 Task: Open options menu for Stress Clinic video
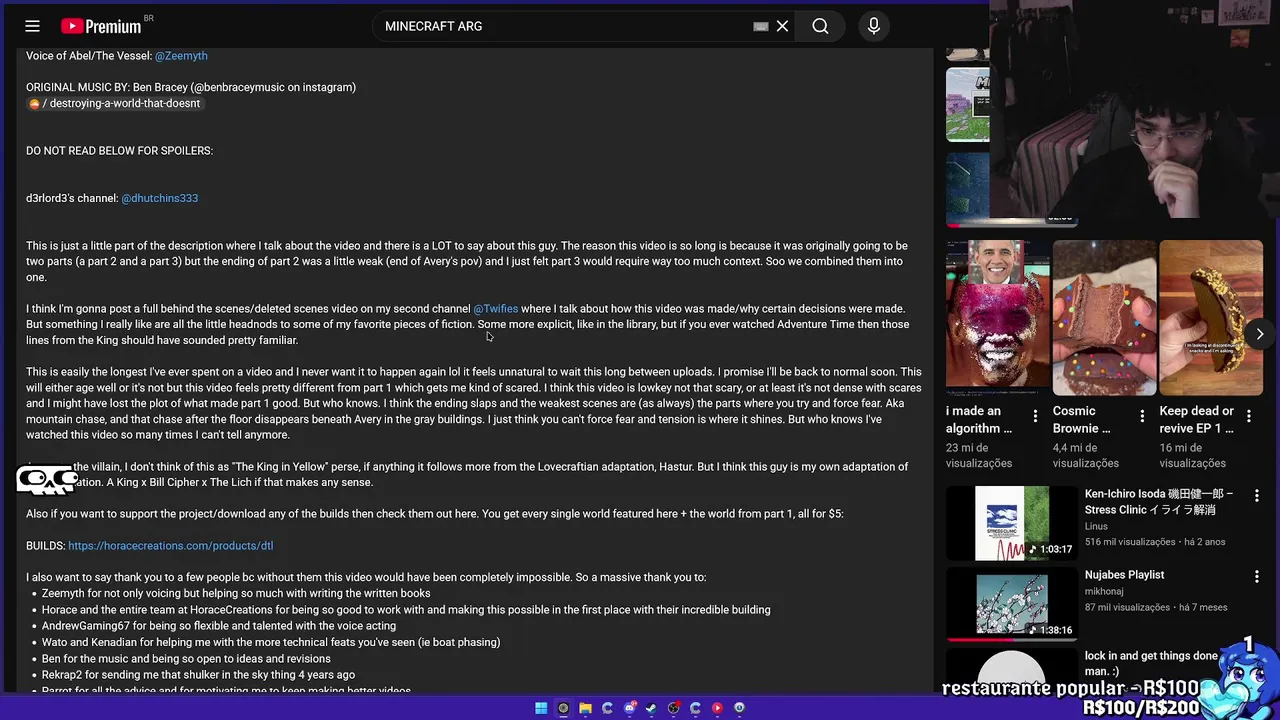(x=1257, y=496)
